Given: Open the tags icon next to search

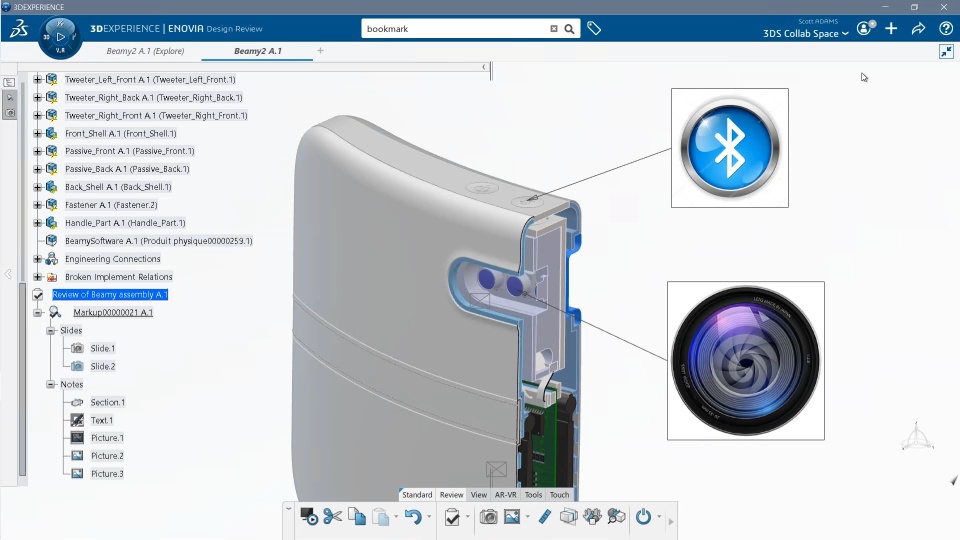Looking at the screenshot, I should point(594,28).
